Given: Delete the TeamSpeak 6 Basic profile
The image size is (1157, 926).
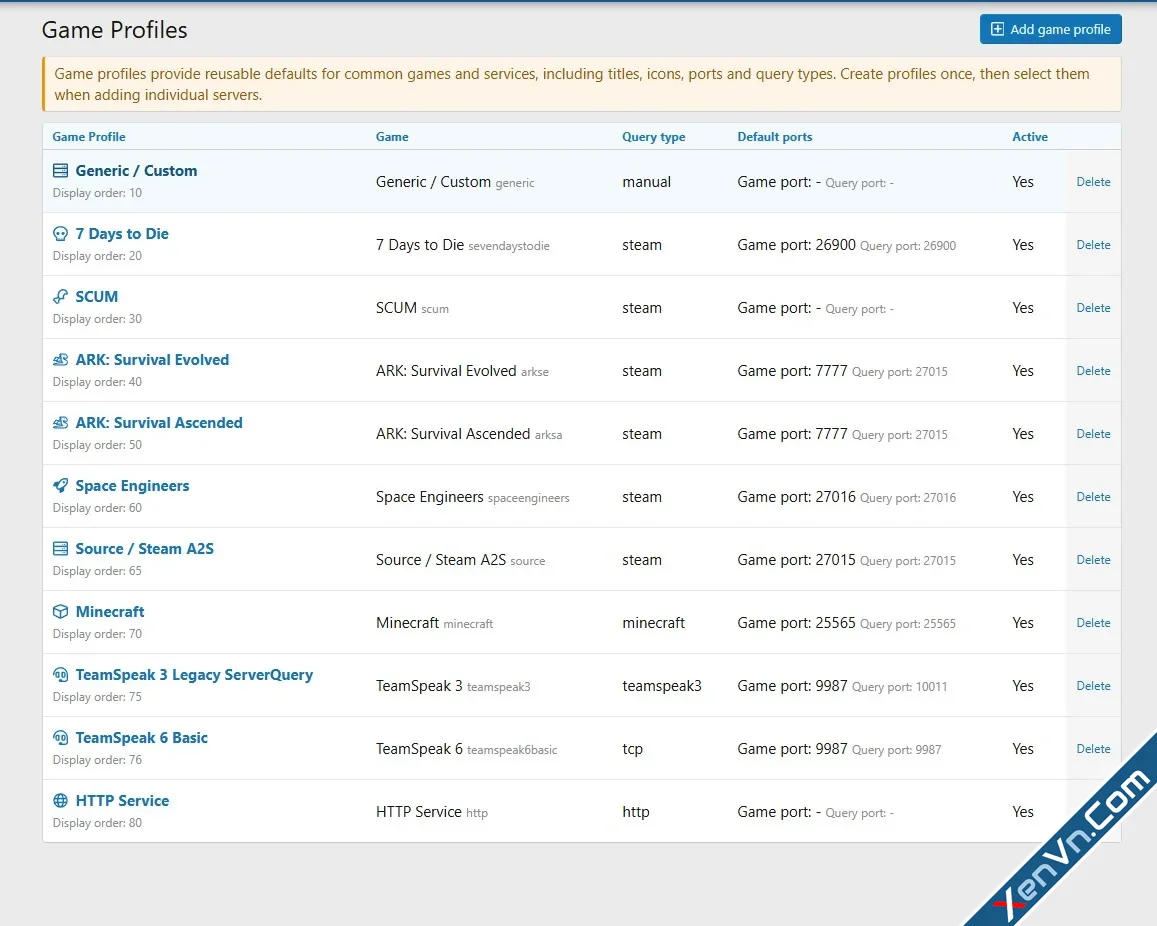Looking at the screenshot, I should click(x=1093, y=749).
